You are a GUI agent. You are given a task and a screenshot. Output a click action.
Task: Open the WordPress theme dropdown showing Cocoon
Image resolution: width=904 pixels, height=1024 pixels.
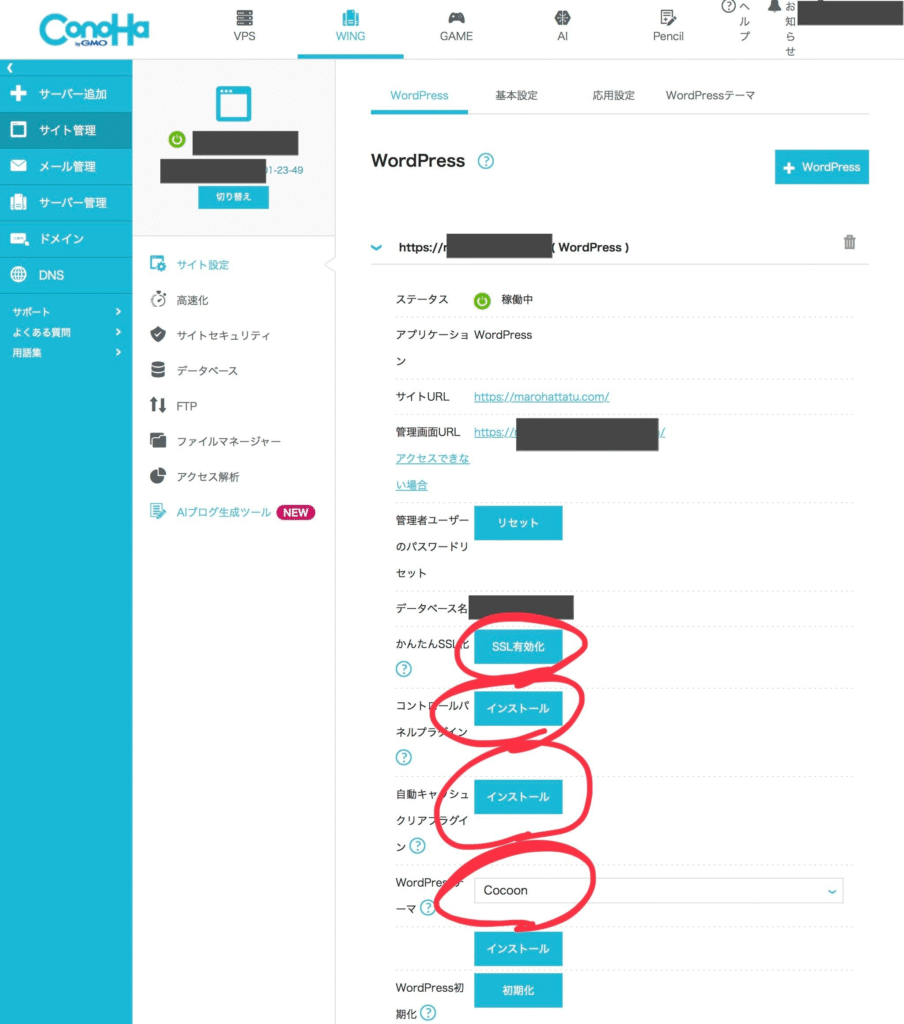[658, 890]
